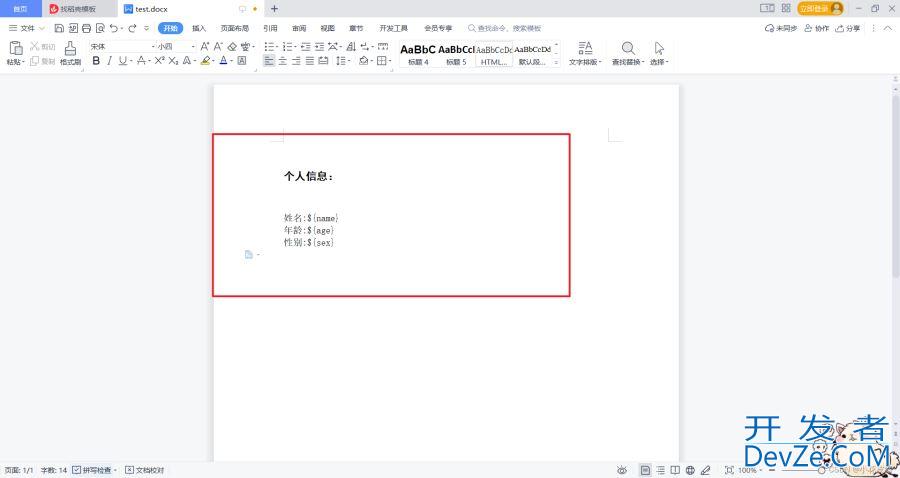Click the eye protection mode icon in status bar
900x478 pixels.
[x=622, y=470]
